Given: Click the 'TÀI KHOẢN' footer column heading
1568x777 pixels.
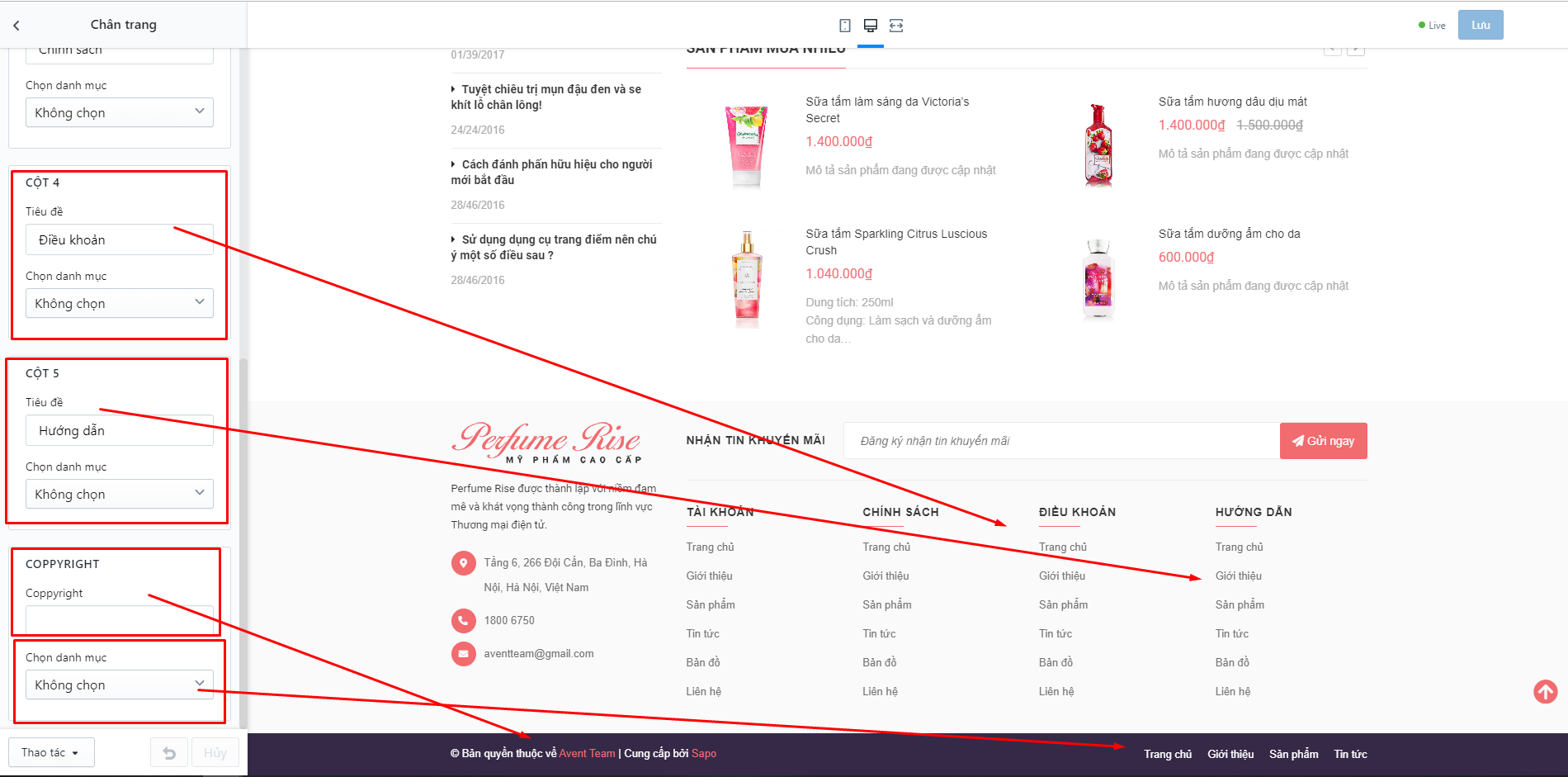Looking at the screenshot, I should (720, 512).
